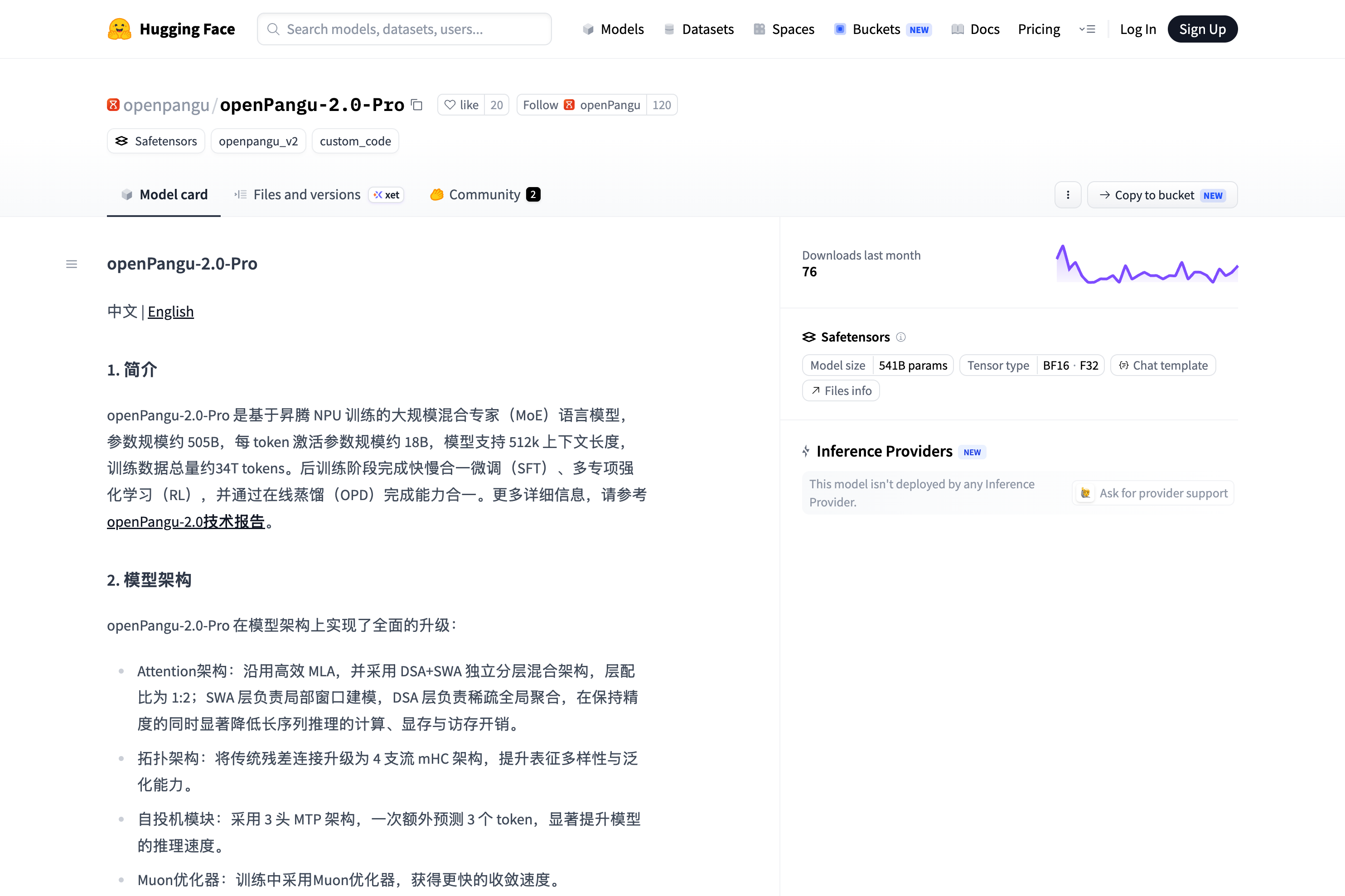Open the English version link

171,312
